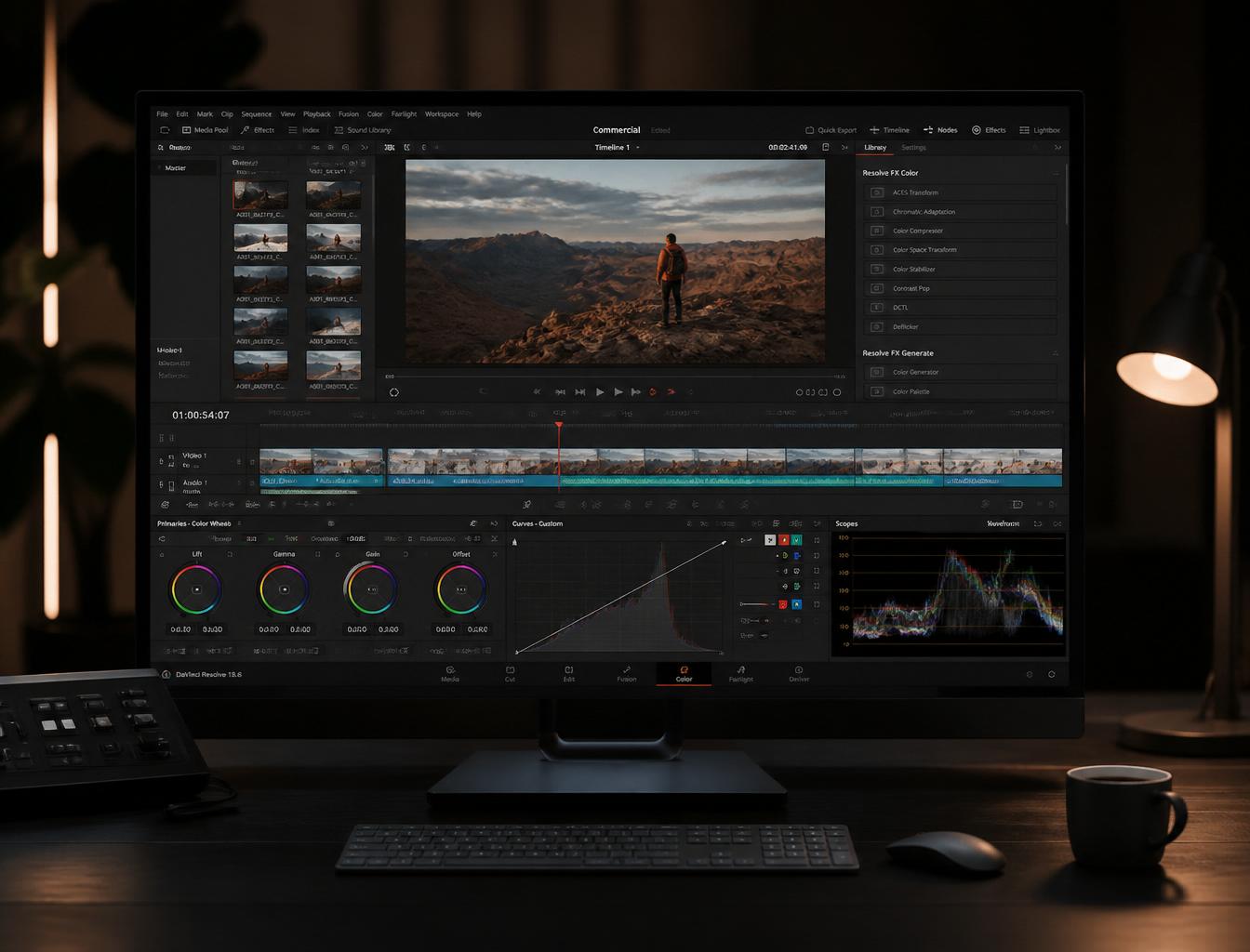1250x952 pixels.
Task: Open the Timeline 1 dropdown
Action: 617,148
